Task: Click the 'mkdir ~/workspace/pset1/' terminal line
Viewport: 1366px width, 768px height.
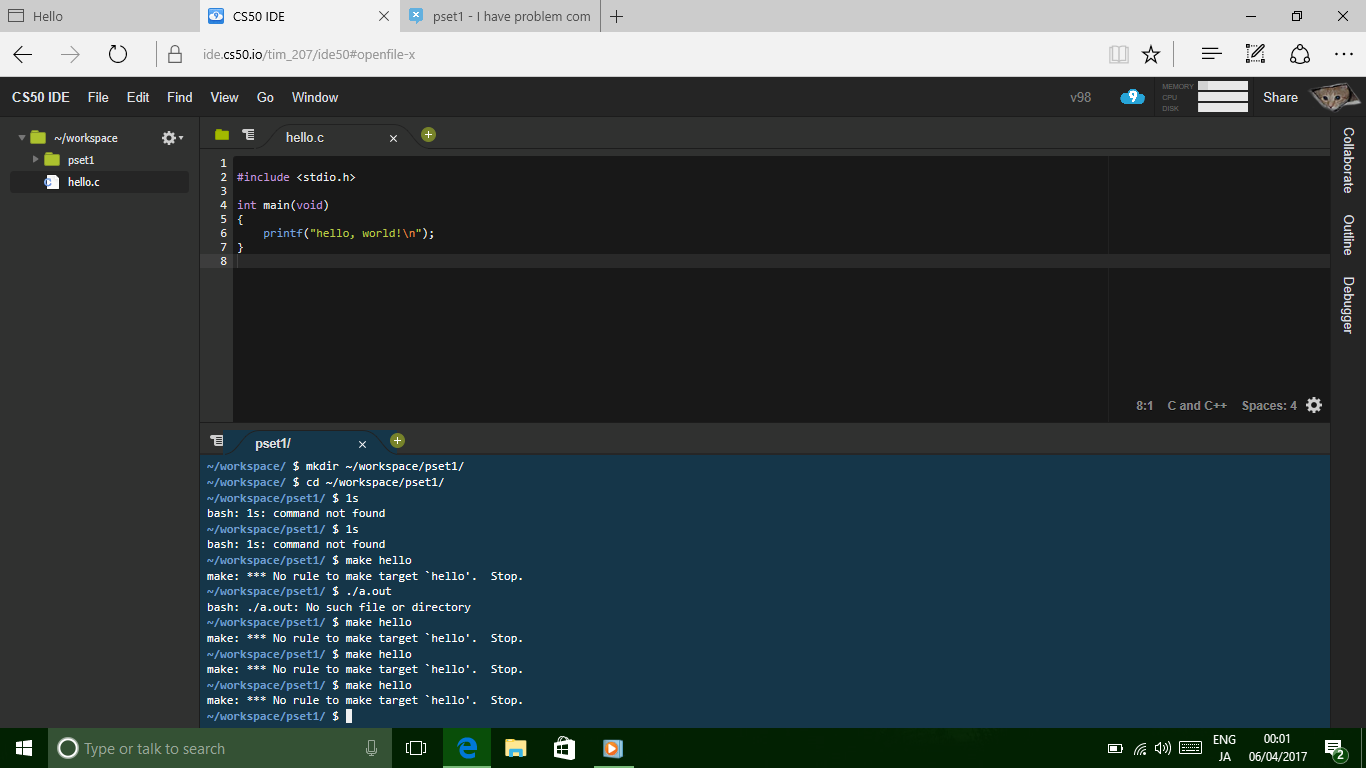Action: coord(335,466)
